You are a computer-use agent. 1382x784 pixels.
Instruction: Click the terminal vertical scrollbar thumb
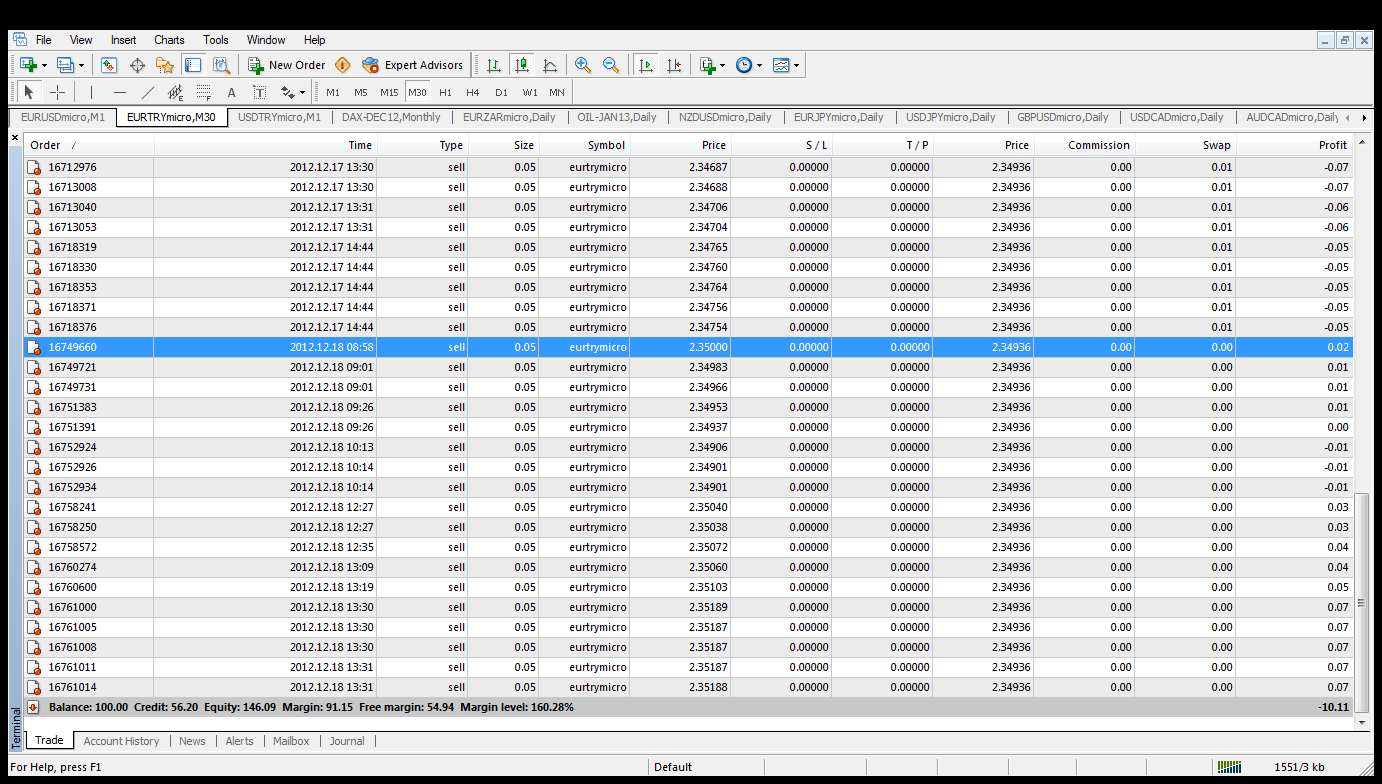click(x=1360, y=596)
